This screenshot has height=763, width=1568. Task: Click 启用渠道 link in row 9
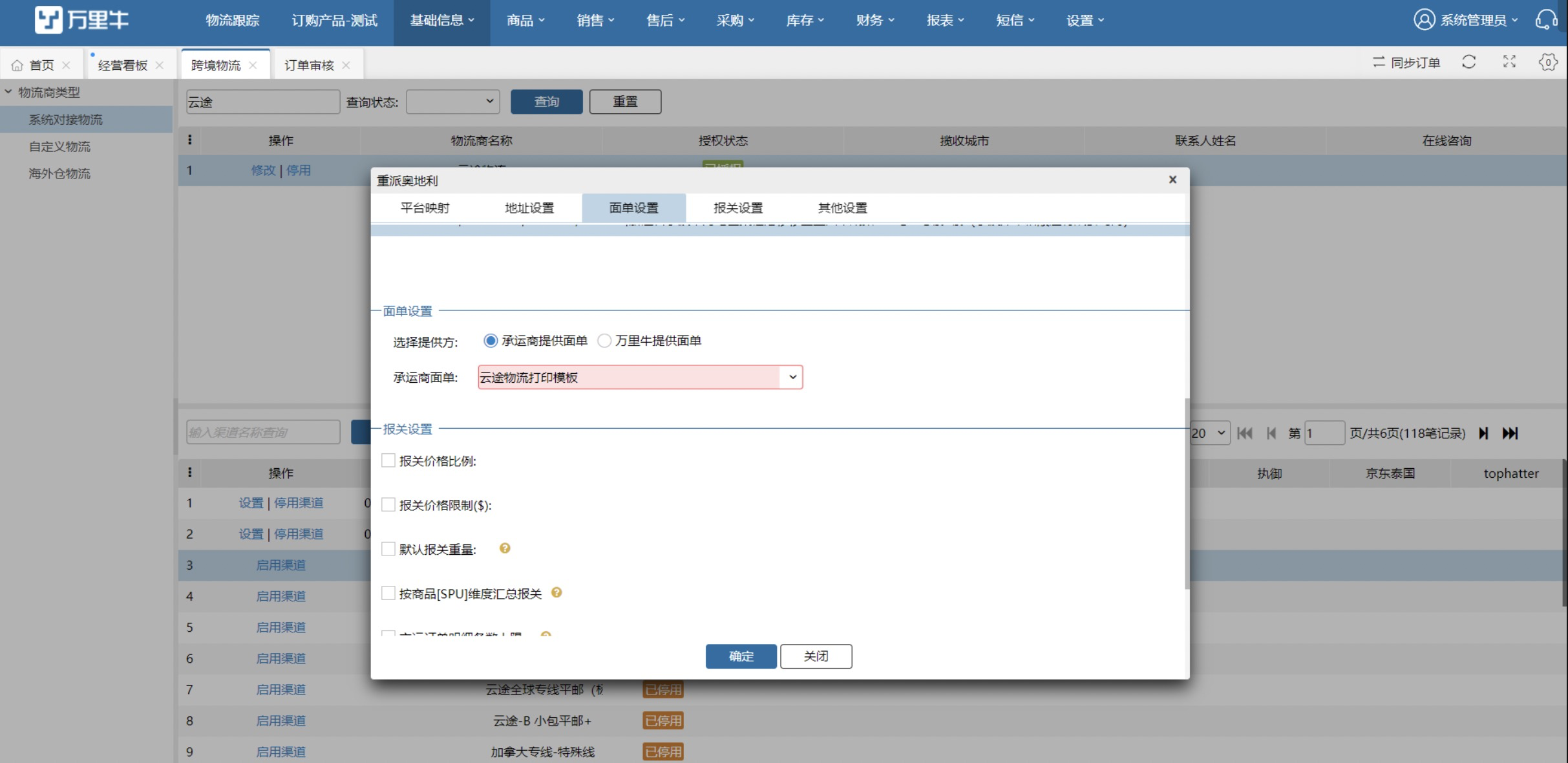(x=281, y=751)
